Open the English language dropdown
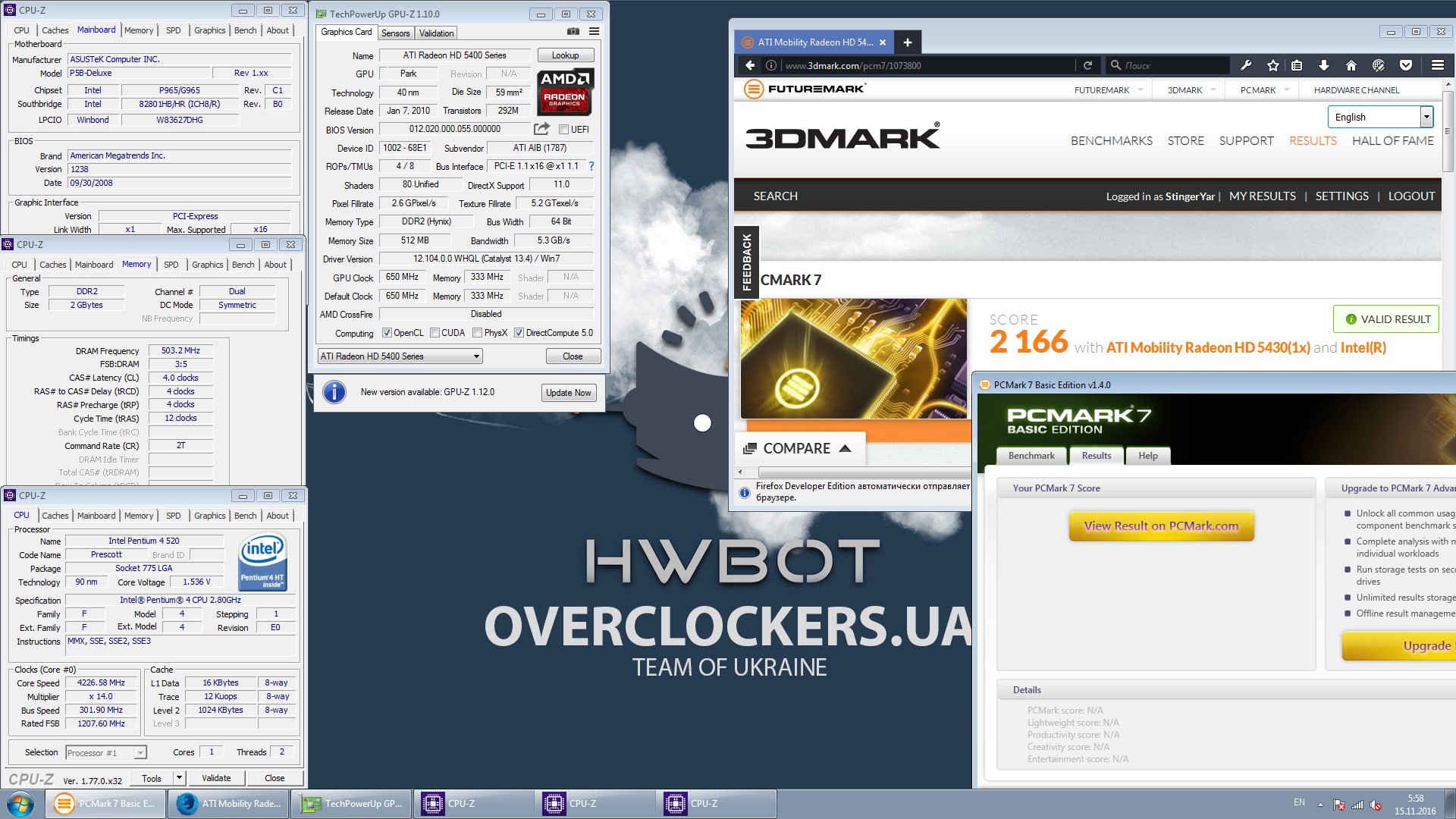 (x=1380, y=117)
